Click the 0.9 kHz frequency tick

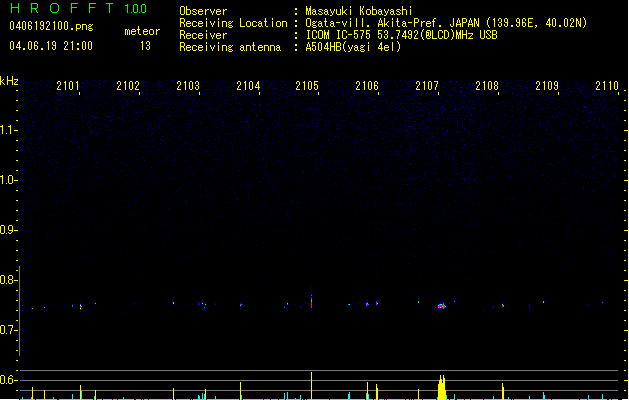[x=8, y=230]
